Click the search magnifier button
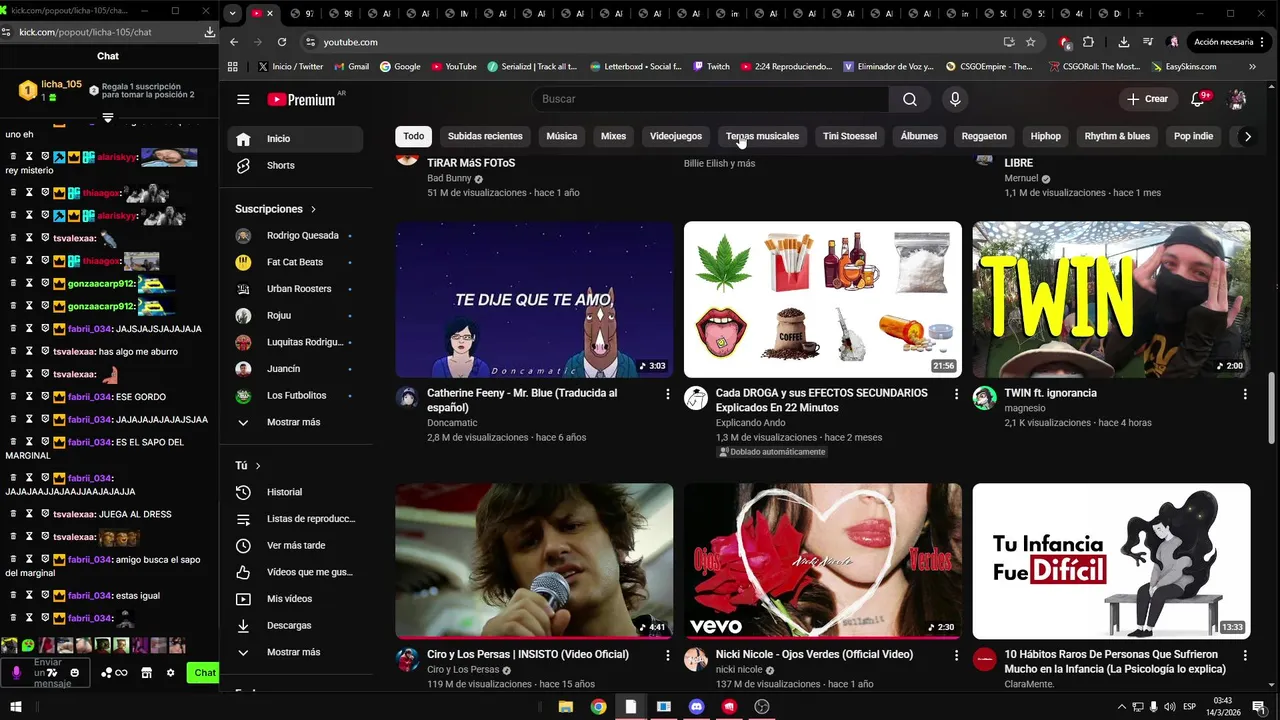Image resolution: width=1280 pixels, height=720 pixels. pos(909,99)
